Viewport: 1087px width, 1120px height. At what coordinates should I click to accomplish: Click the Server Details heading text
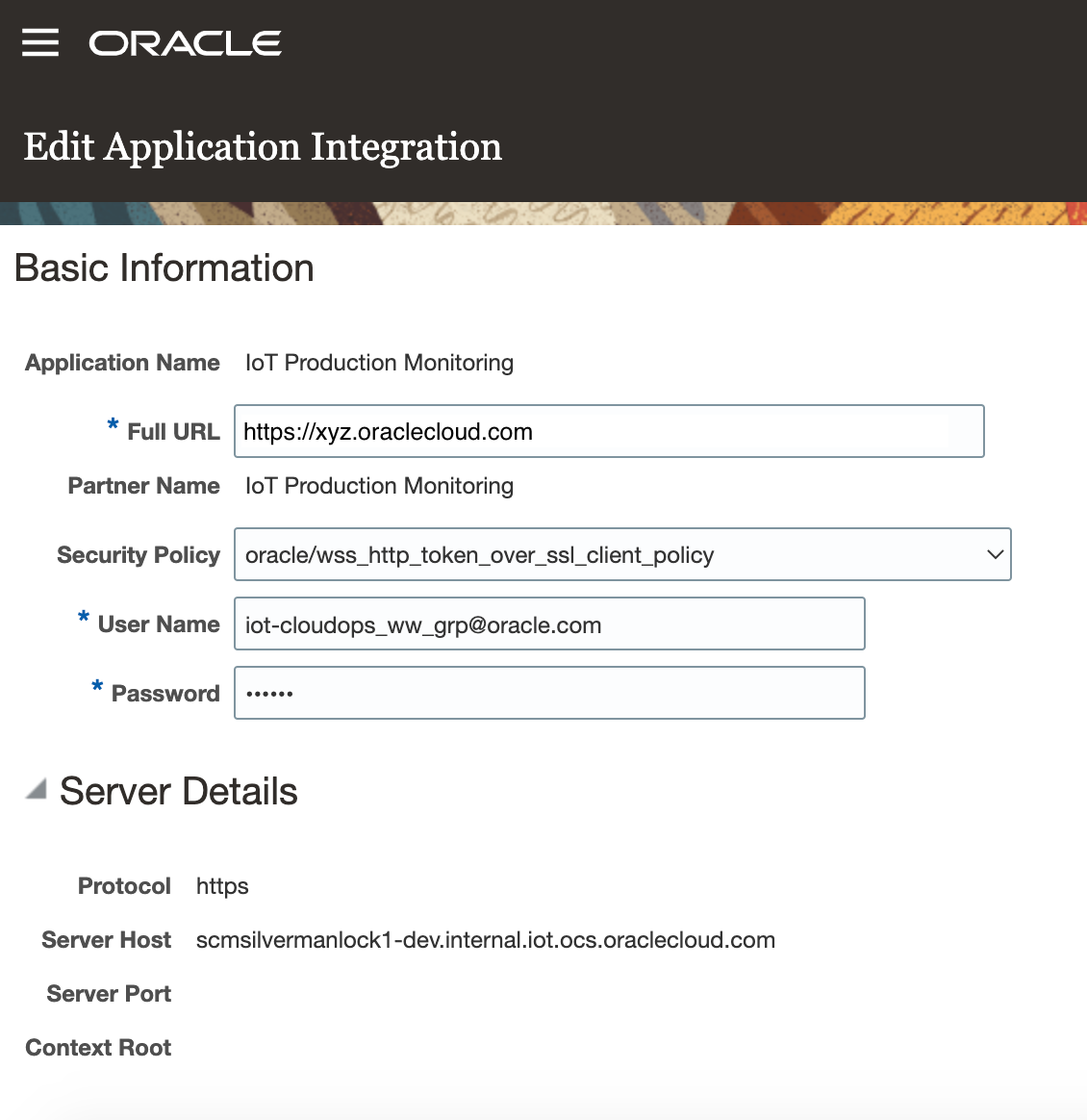(179, 791)
